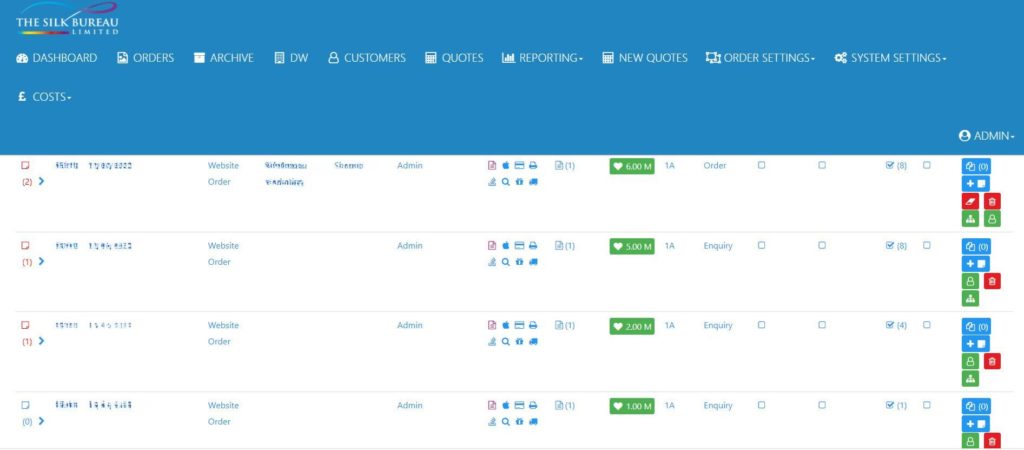
Task: Open the Orders page
Action: pyautogui.click(x=146, y=58)
